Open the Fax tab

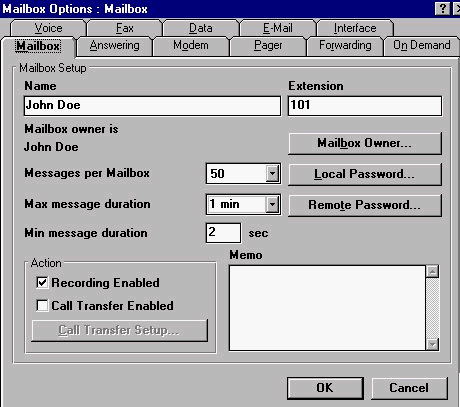click(x=125, y=28)
